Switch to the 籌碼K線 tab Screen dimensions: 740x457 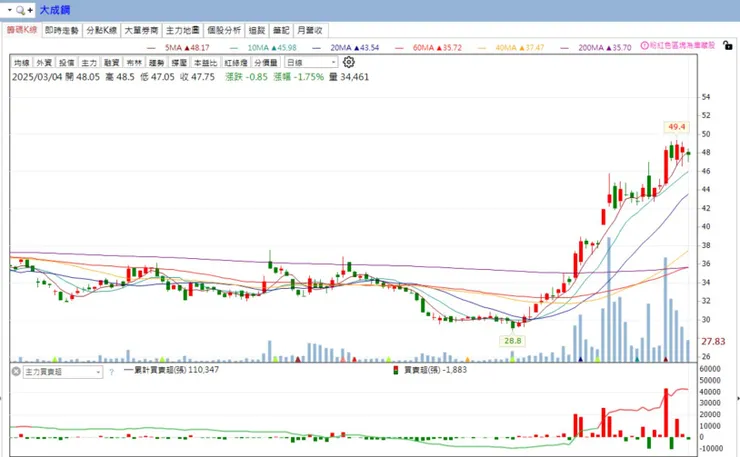[22, 30]
